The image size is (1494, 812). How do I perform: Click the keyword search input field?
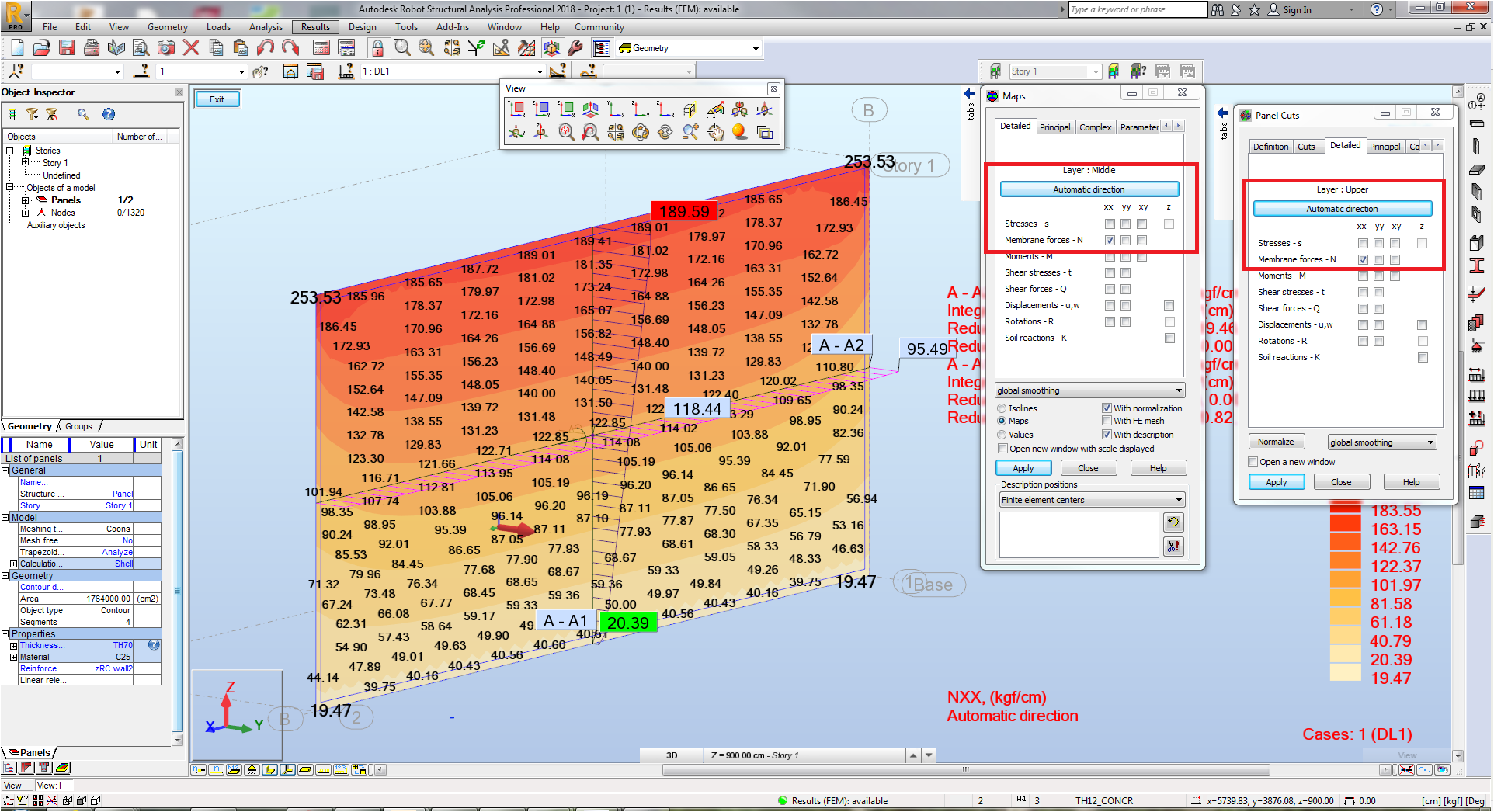point(1138,9)
